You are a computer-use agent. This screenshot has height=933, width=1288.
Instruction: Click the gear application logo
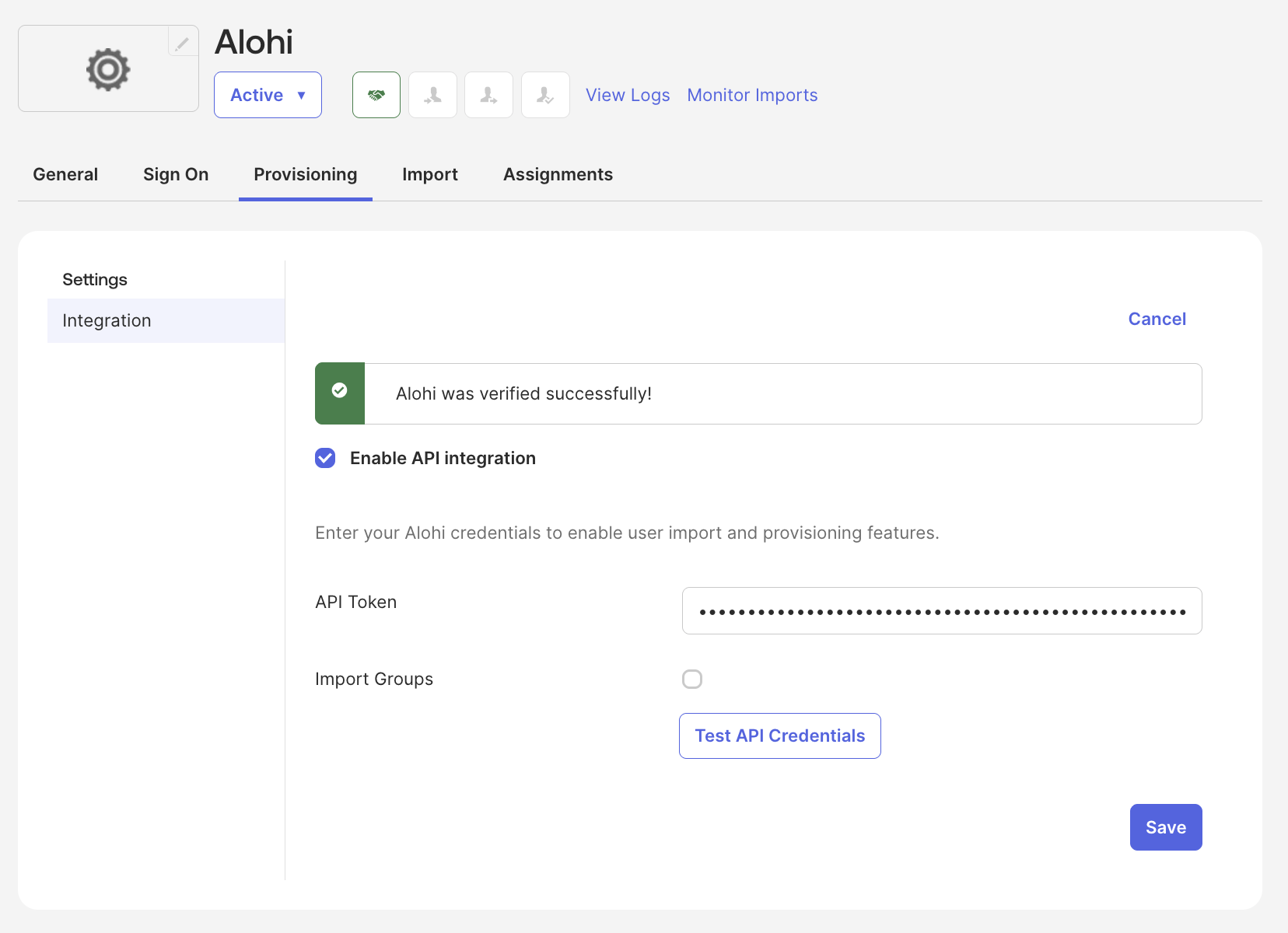click(108, 69)
